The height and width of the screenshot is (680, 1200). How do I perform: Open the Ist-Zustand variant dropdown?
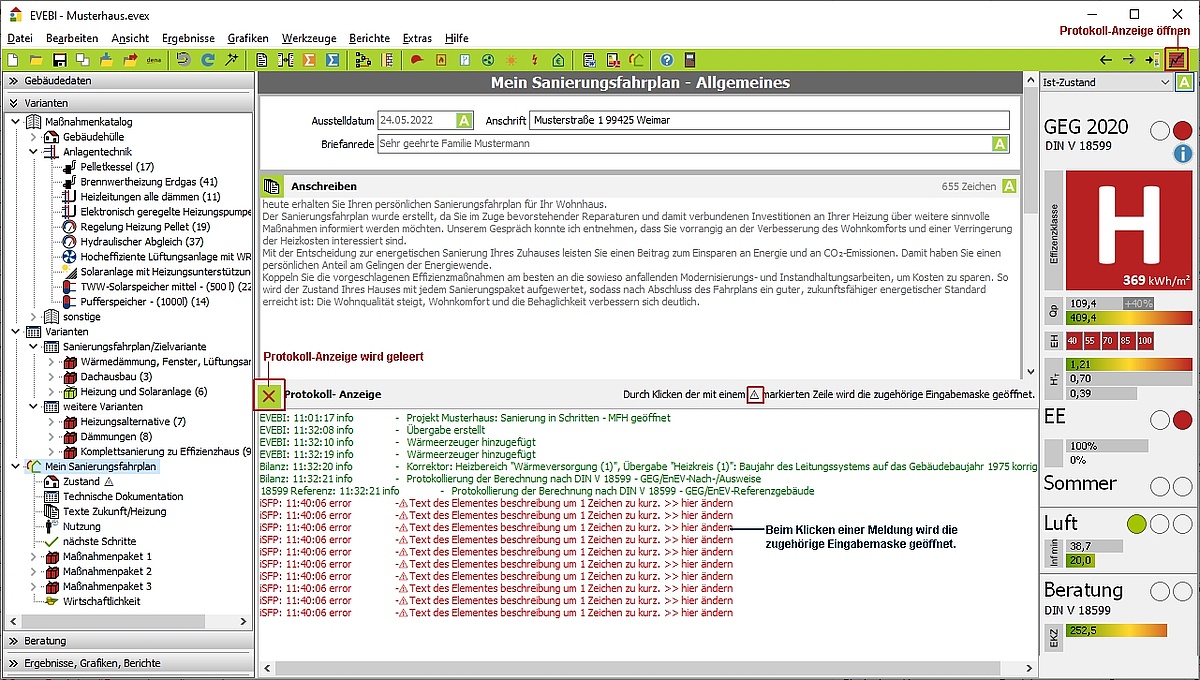[1105, 82]
